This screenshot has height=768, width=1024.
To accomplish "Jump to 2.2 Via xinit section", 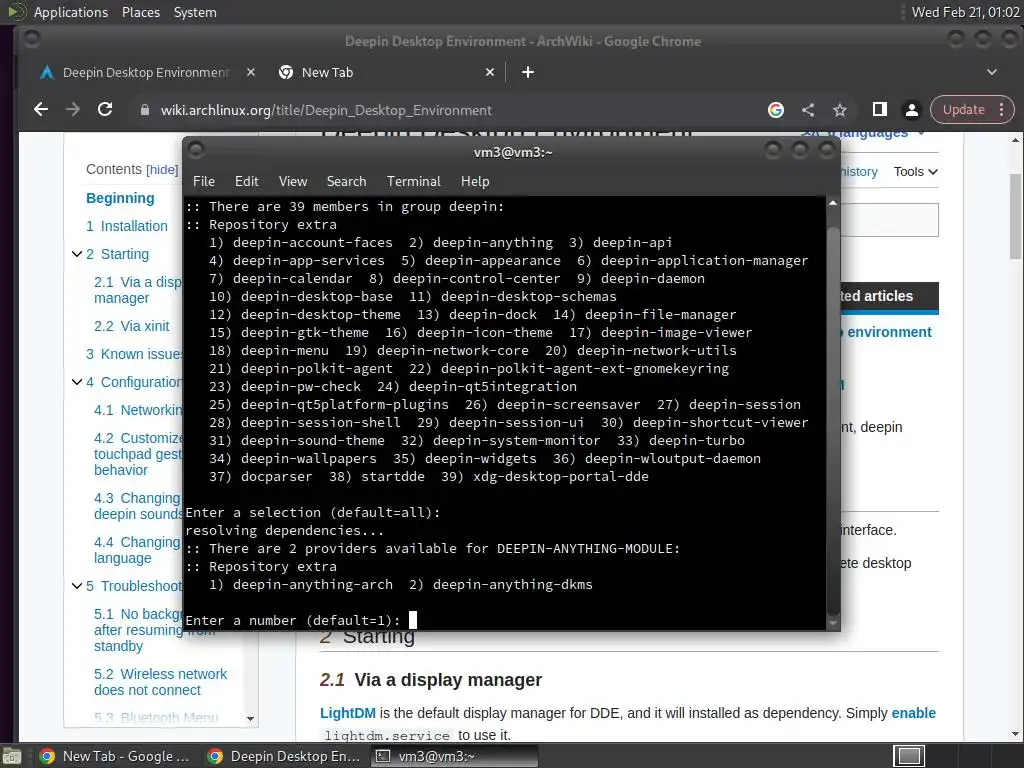I will point(131,326).
